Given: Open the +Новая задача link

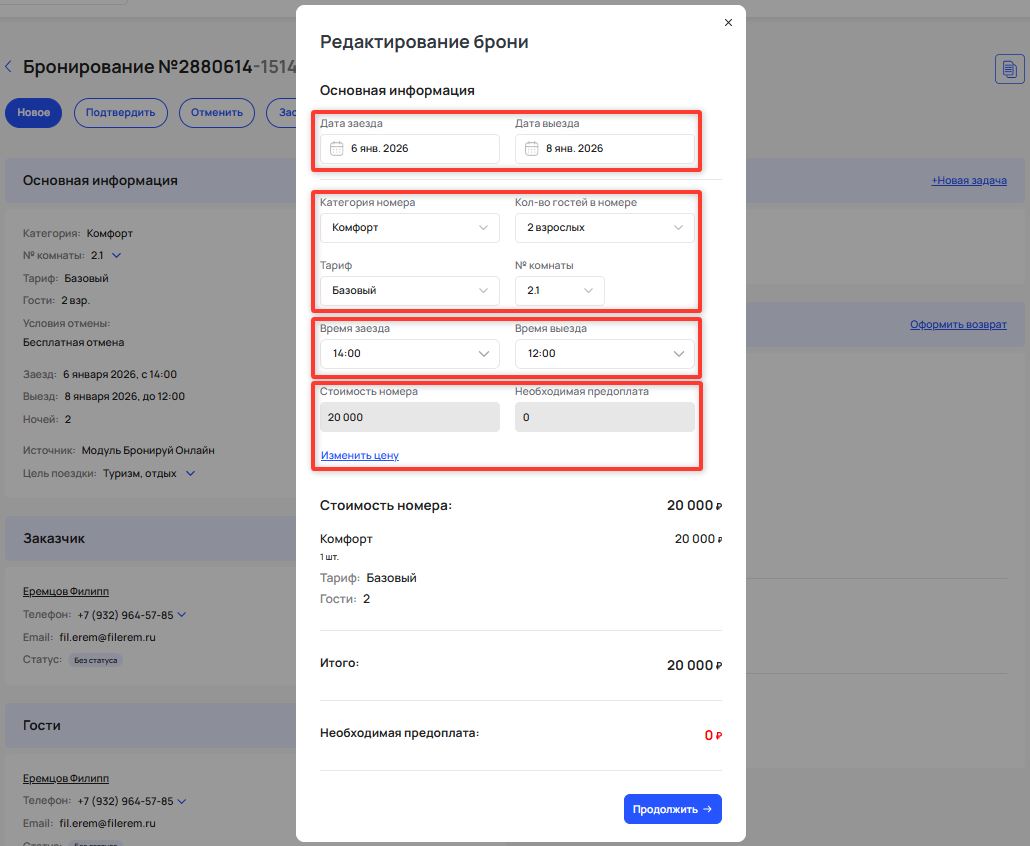Looking at the screenshot, I should point(968,181).
